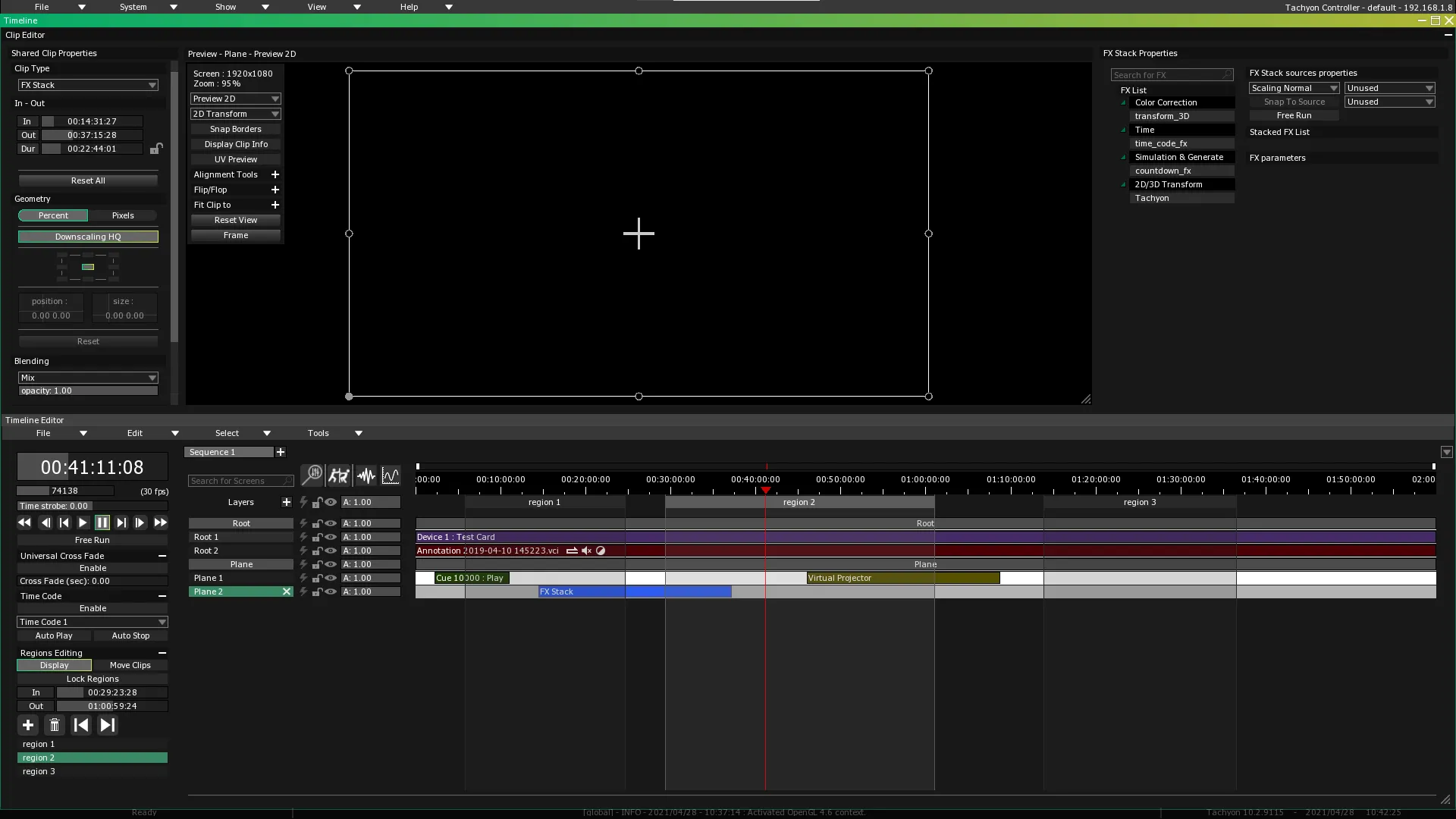Open the Show menu in top bar

point(242,7)
